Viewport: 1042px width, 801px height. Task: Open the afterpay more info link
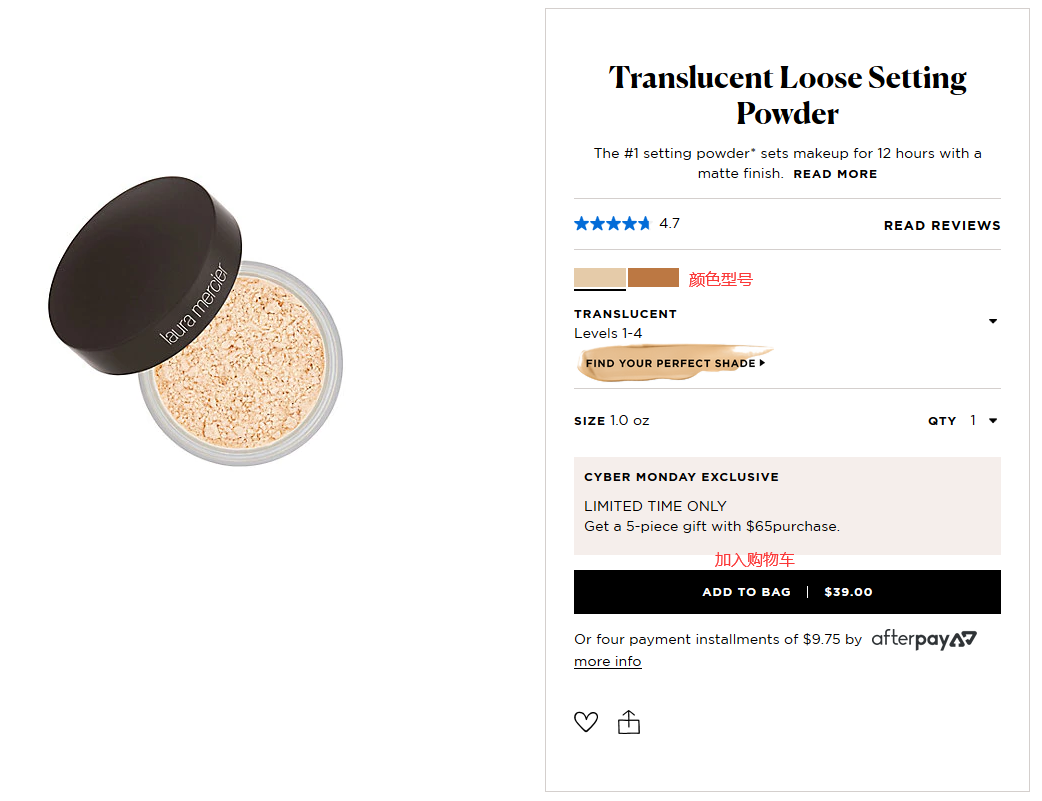(608, 662)
